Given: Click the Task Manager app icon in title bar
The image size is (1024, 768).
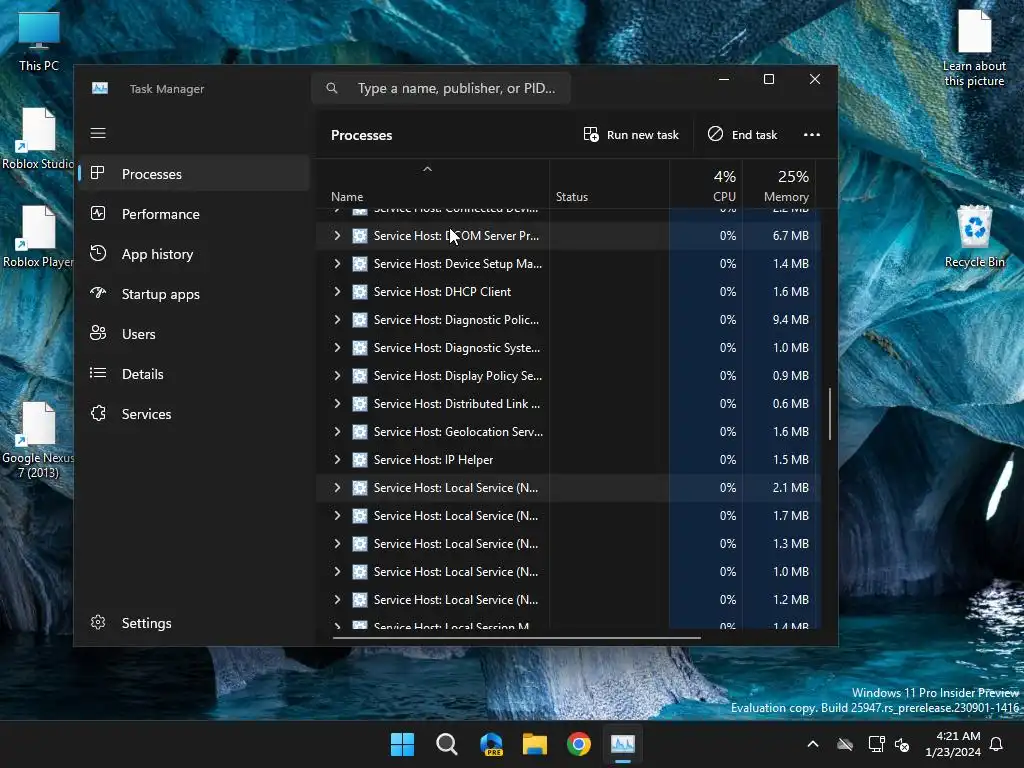Looking at the screenshot, I should [x=100, y=88].
